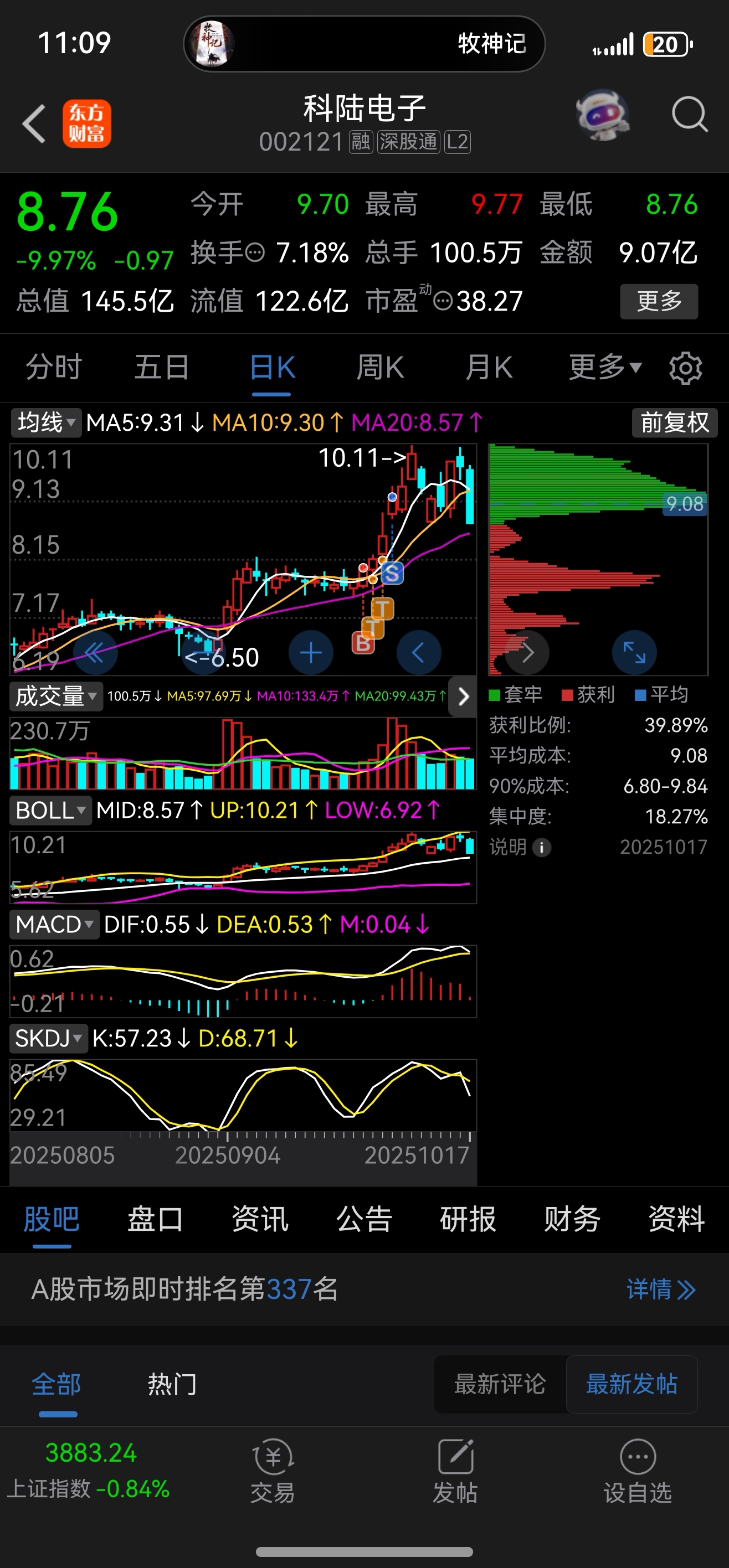The width and height of the screenshot is (729, 1568).
Task: Tap the L2 level tag
Action: click(x=457, y=142)
